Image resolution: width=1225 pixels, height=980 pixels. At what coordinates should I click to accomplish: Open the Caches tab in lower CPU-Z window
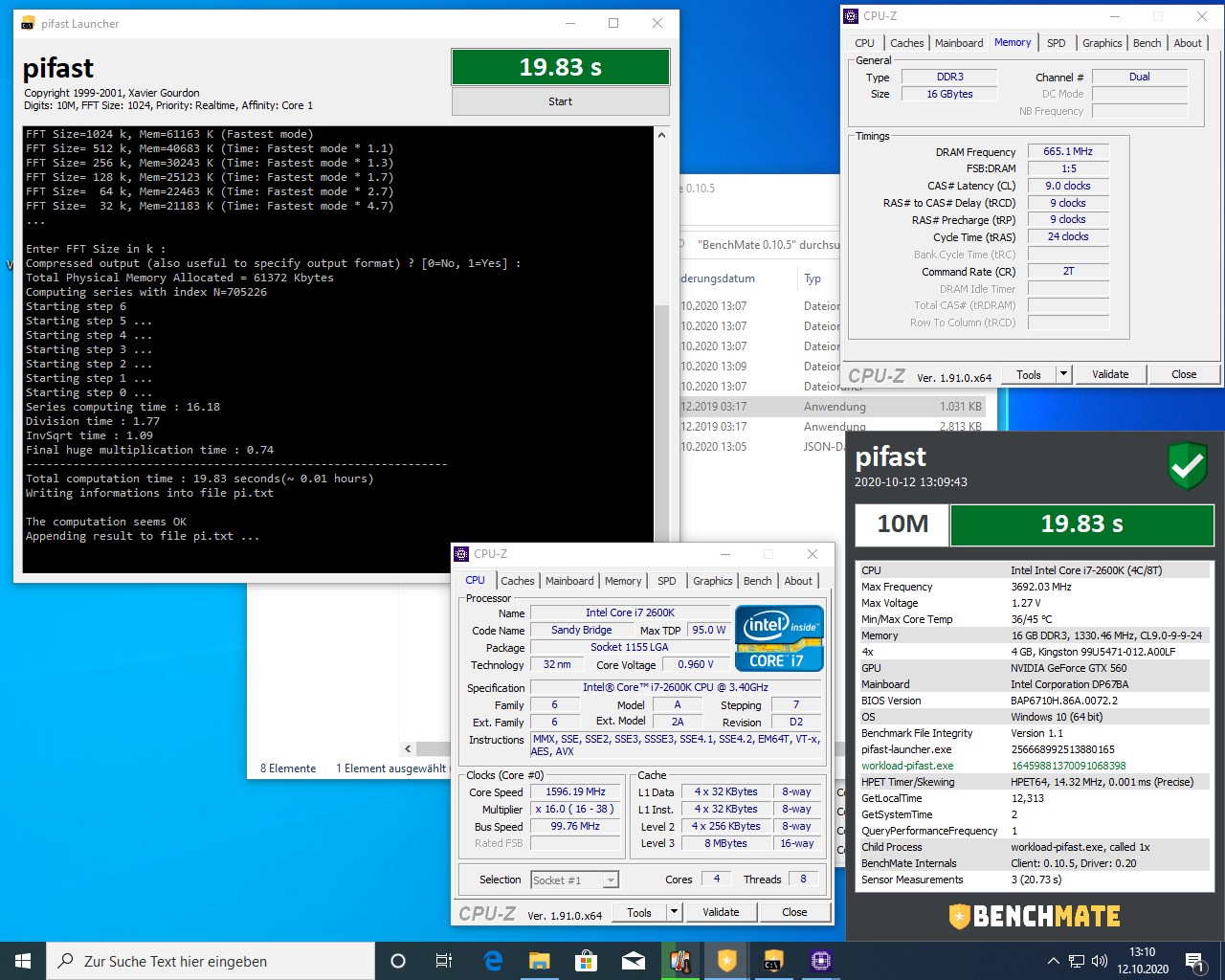pos(518,581)
